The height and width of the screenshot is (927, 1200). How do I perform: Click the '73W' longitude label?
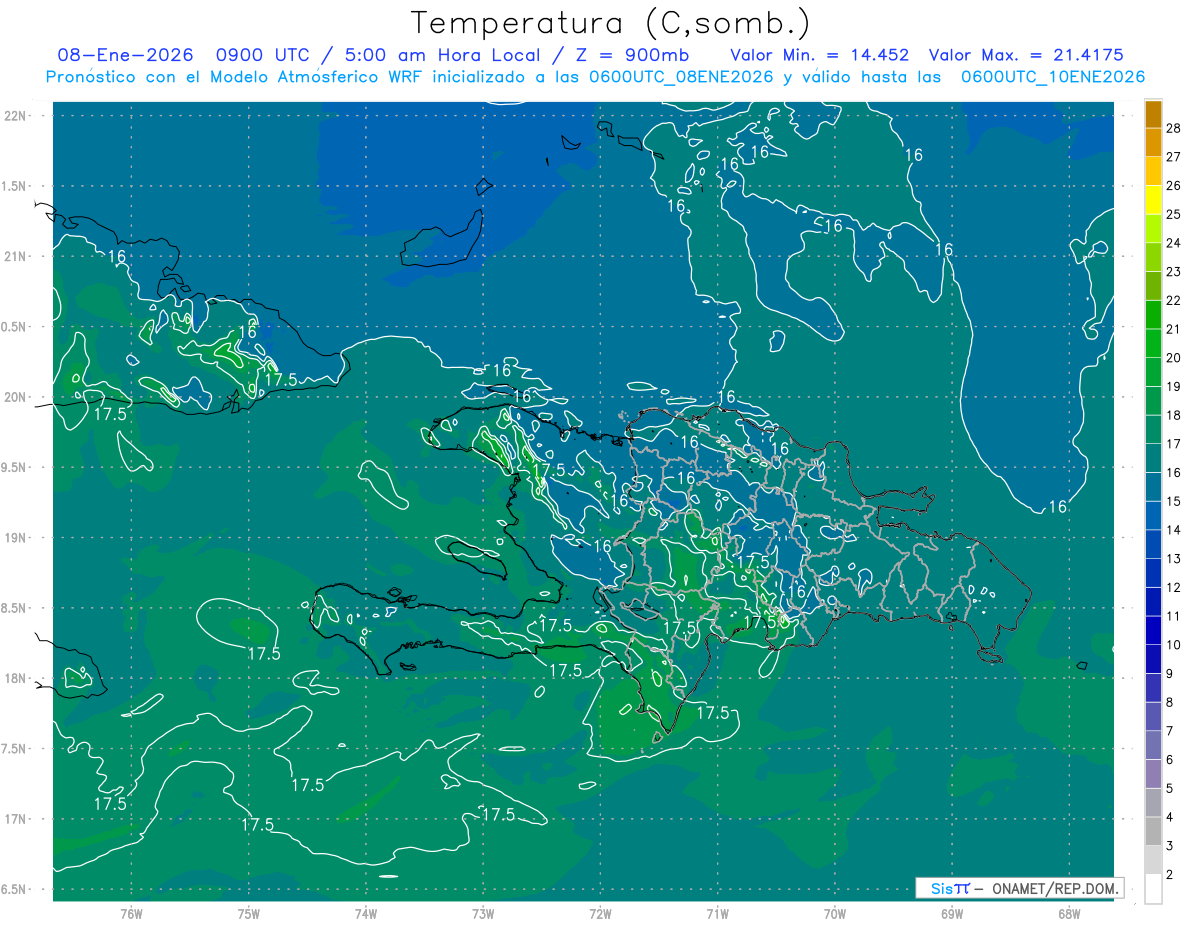click(483, 914)
